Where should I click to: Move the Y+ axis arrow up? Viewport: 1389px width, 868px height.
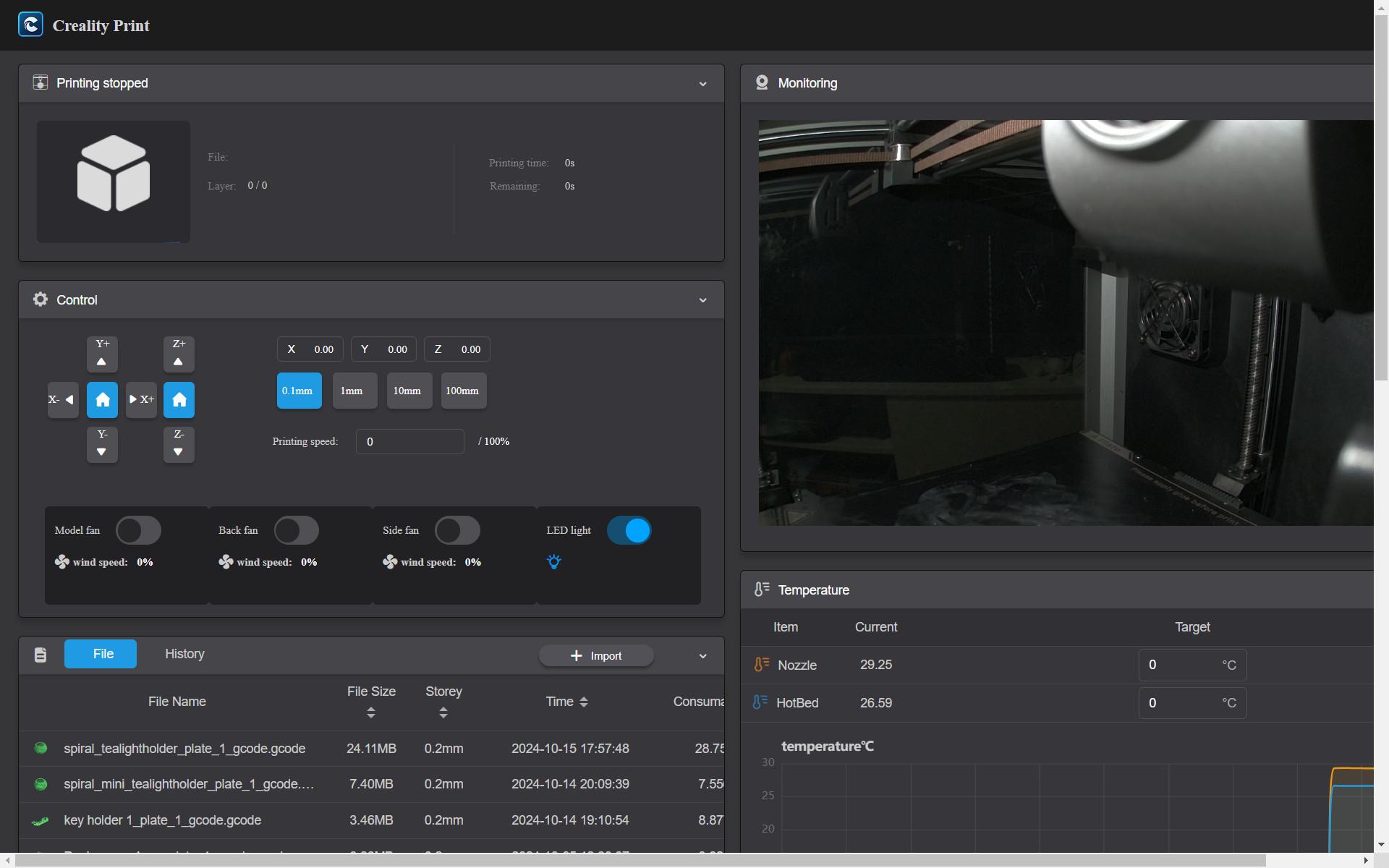coord(102,354)
